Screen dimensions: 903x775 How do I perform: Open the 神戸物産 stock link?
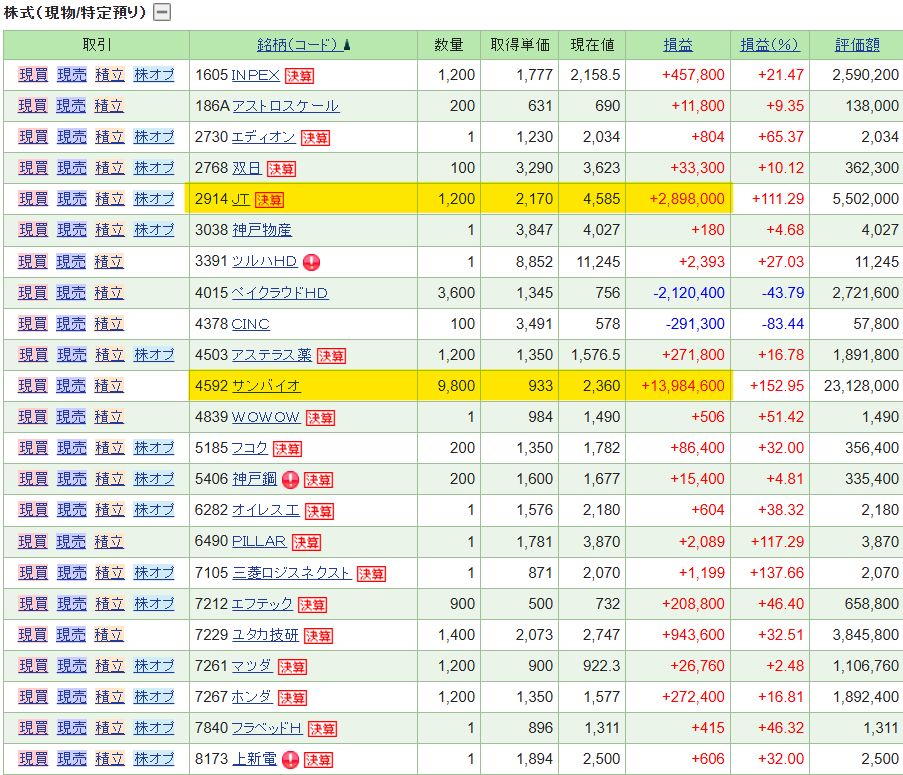(x=262, y=231)
